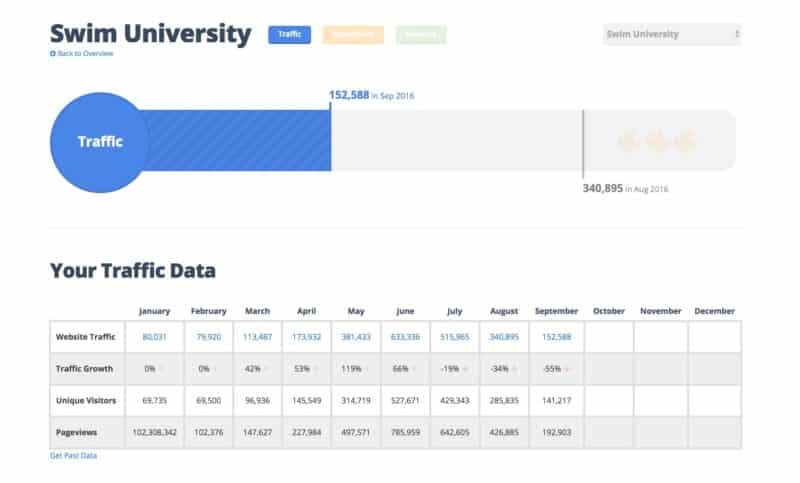The image size is (800, 483).
Task: Switch to the faded green tab
Action: coord(421,35)
